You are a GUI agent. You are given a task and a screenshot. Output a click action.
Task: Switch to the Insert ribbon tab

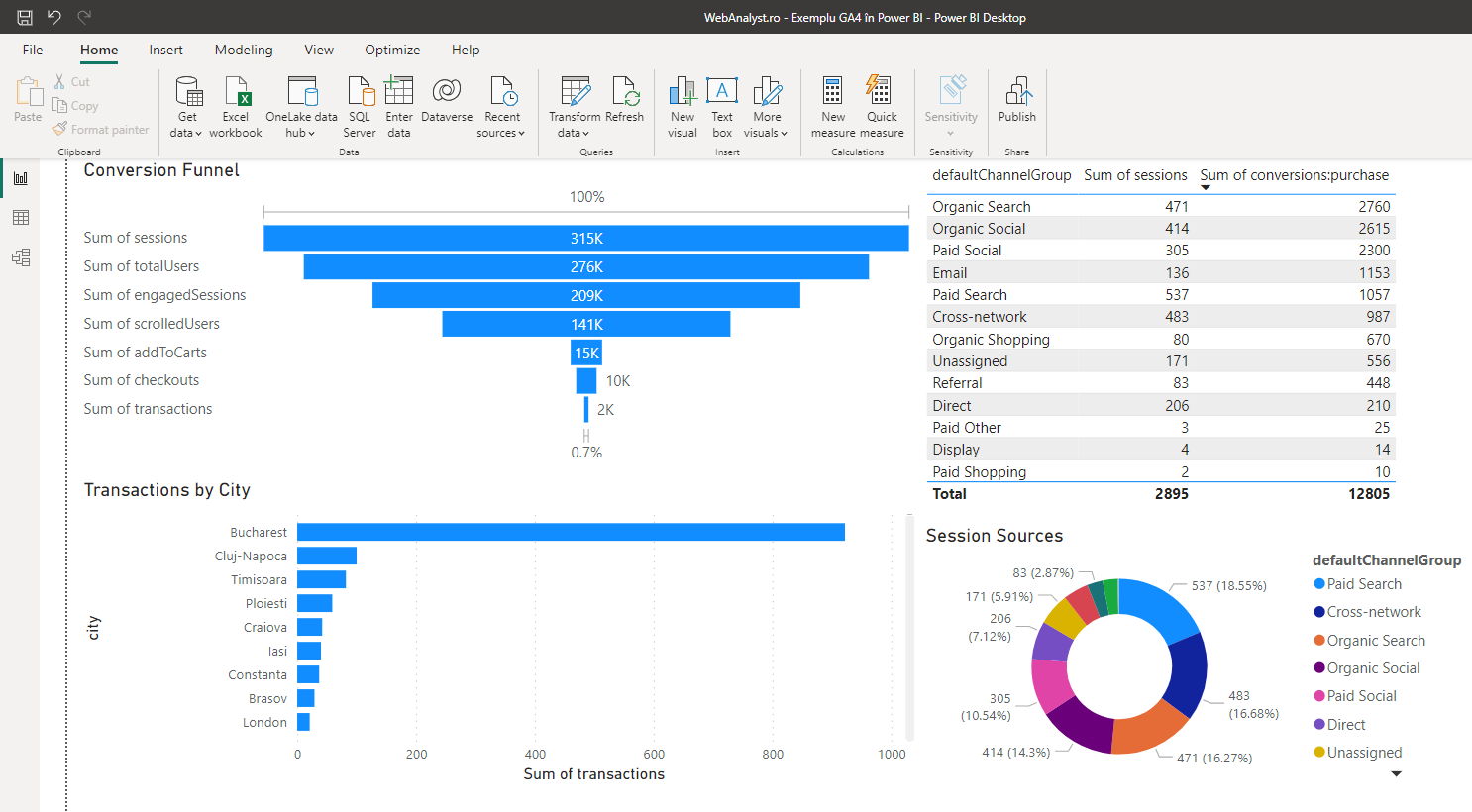[x=165, y=50]
